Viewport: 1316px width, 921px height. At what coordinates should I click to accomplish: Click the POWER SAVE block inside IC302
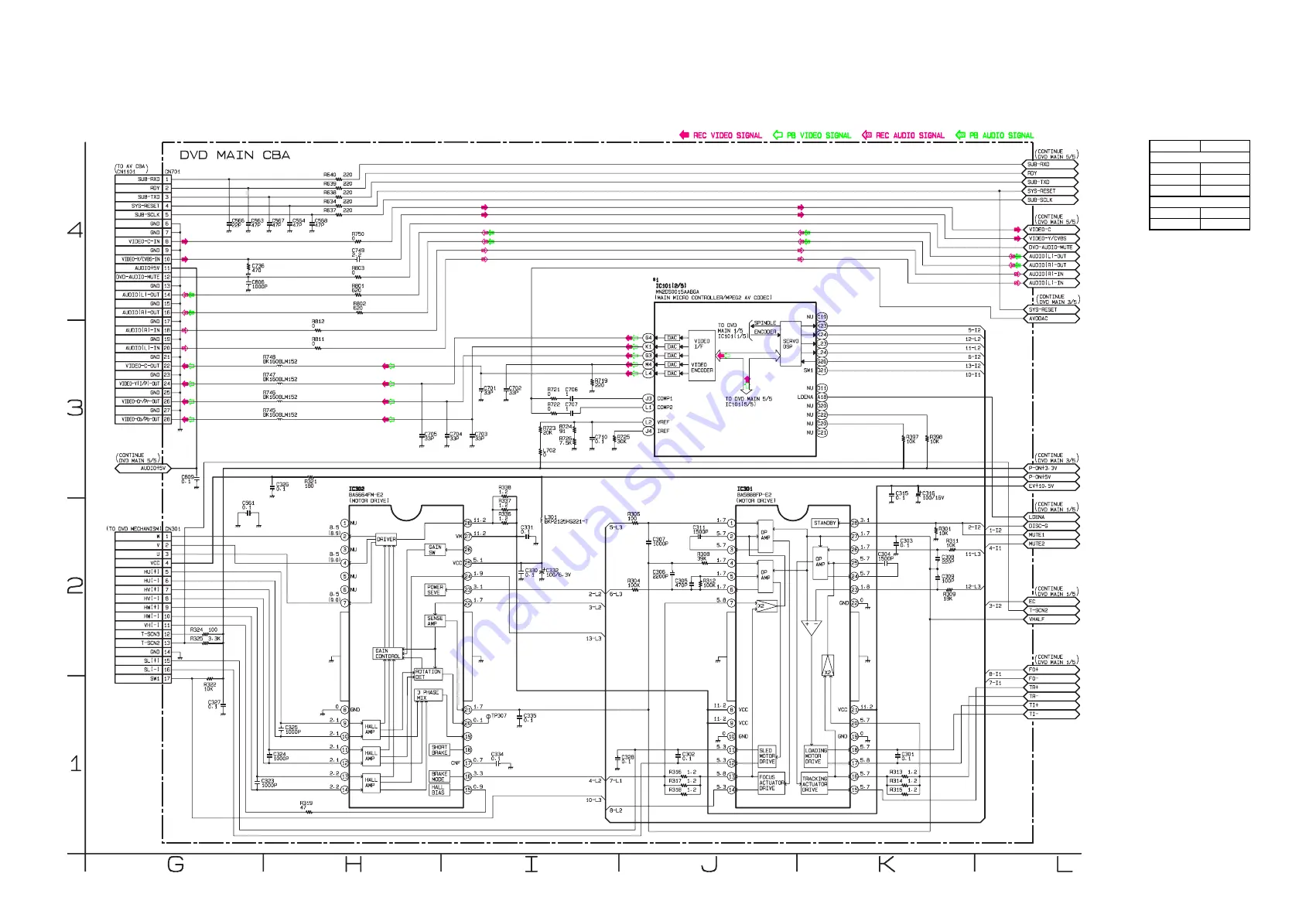tap(436, 589)
